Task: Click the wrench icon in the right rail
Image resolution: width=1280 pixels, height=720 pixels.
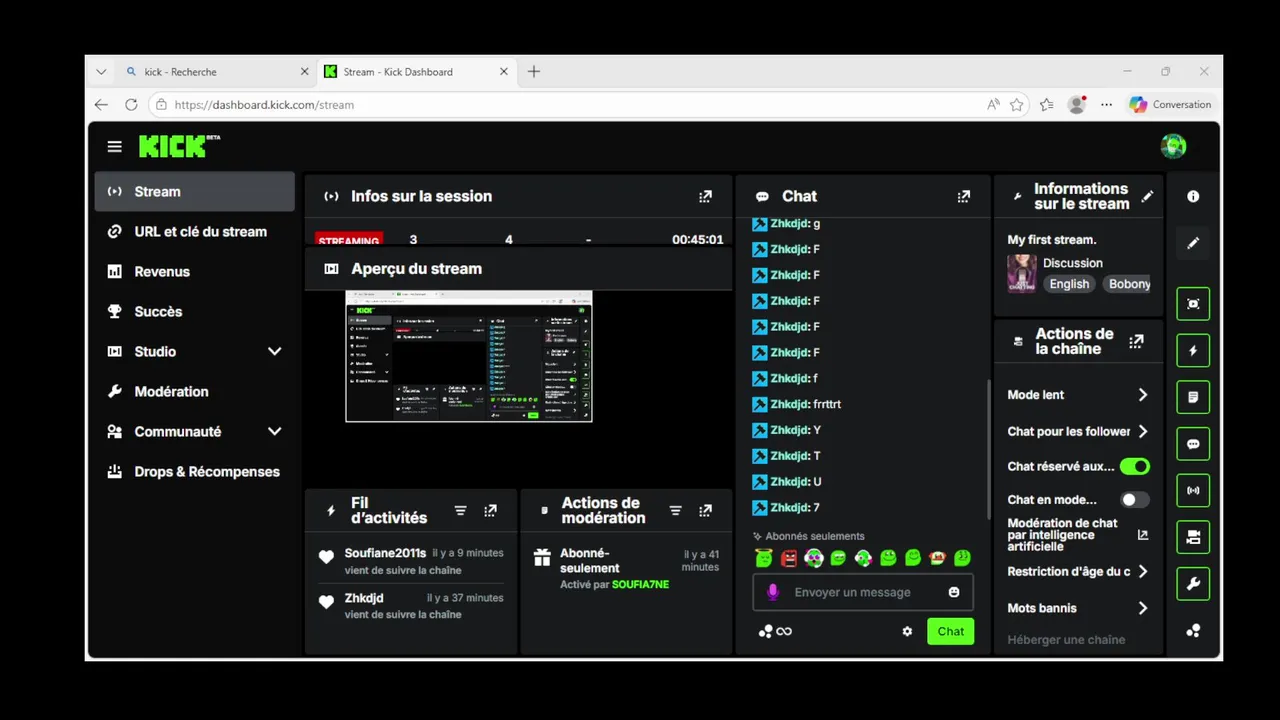Action: (1193, 584)
